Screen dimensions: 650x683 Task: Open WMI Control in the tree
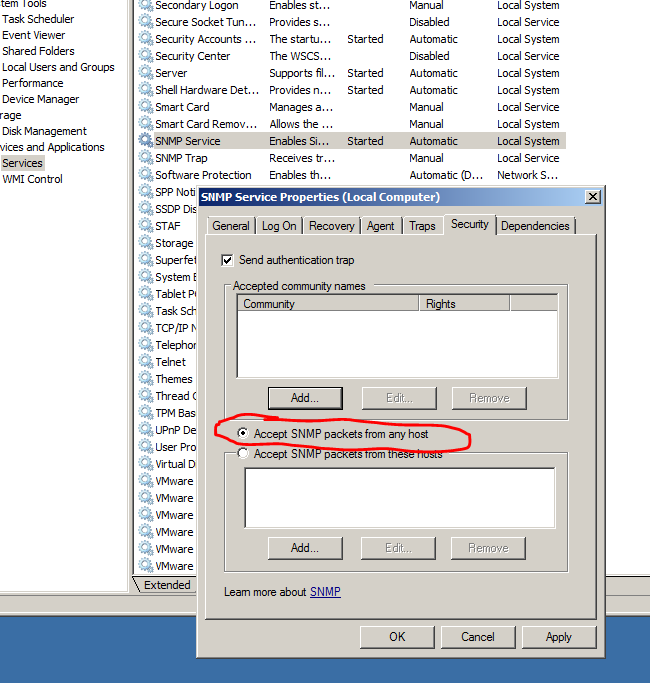[32, 179]
